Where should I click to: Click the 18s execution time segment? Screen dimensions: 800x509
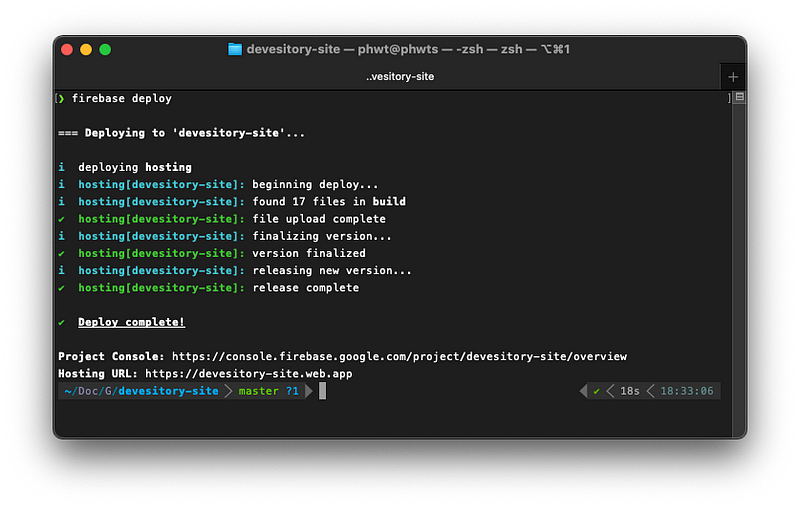[x=630, y=391]
